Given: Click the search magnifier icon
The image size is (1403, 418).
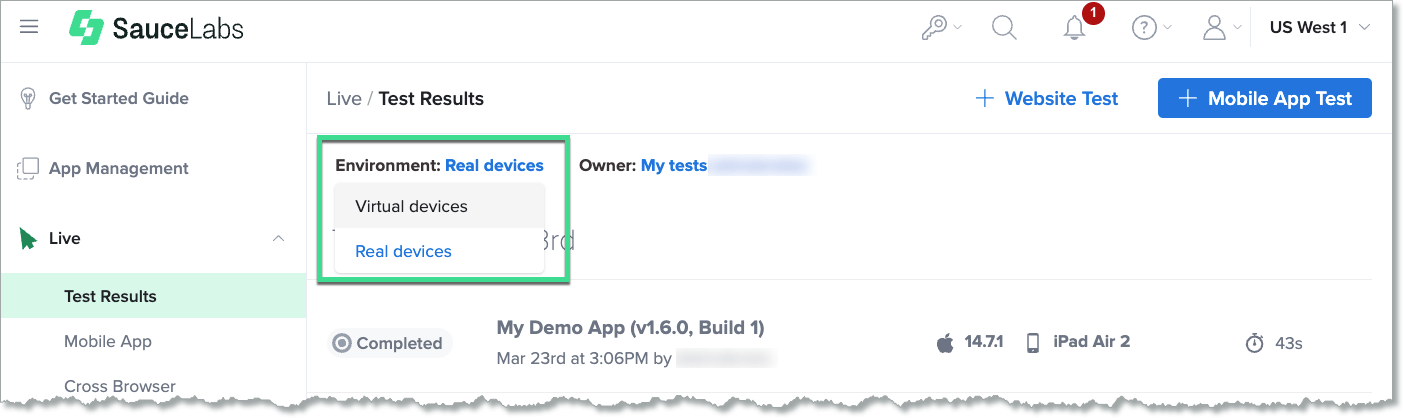Looking at the screenshot, I should pos(1003,28).
